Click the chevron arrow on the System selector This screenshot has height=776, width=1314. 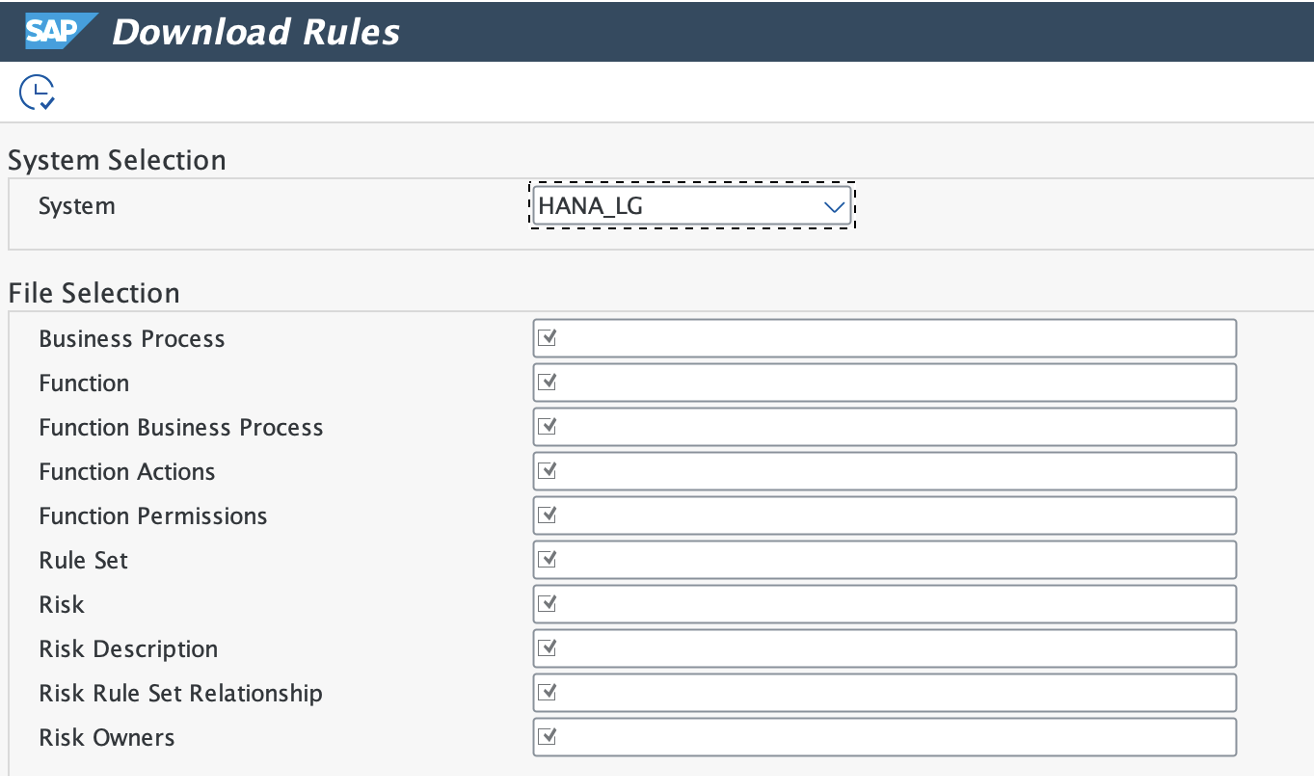click(x=834, y=205)
